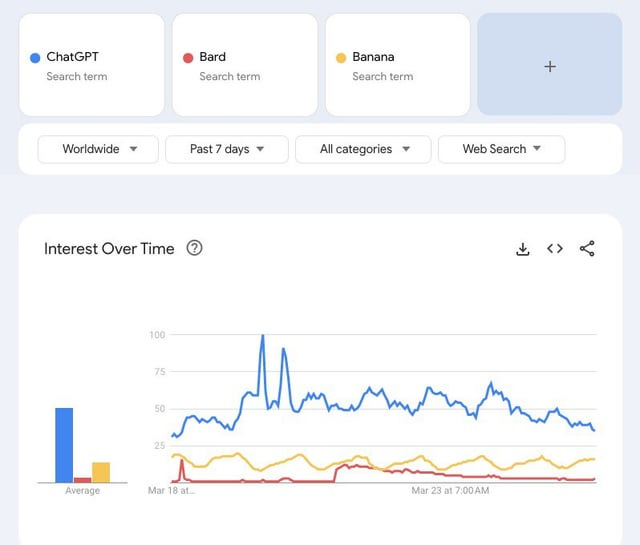Click the Mar 23 at 7:00 AM label
This screenshot has height=545, width=640.
point(450,490)
